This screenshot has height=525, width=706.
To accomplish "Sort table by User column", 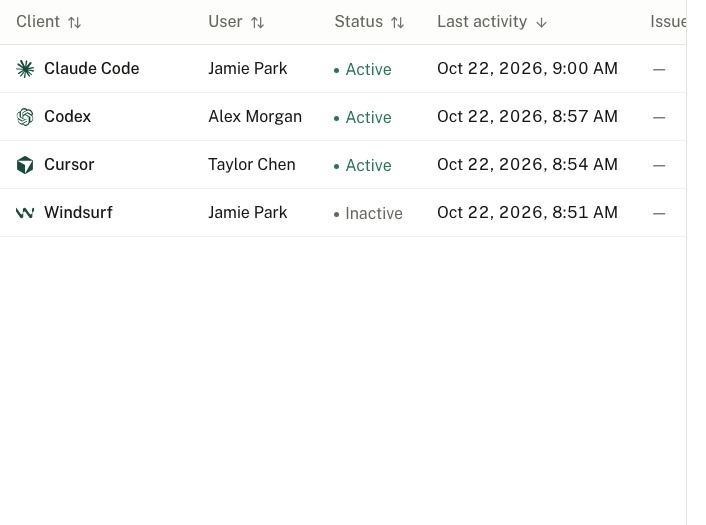I will pyautogui.click(x=236, y=22).
